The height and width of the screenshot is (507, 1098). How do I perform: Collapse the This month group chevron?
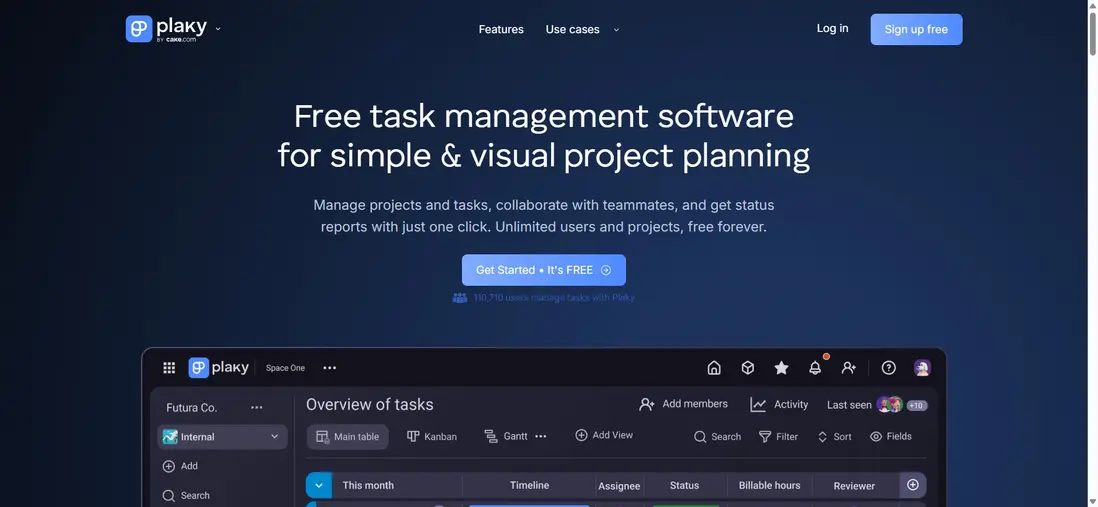pos(319,485)
